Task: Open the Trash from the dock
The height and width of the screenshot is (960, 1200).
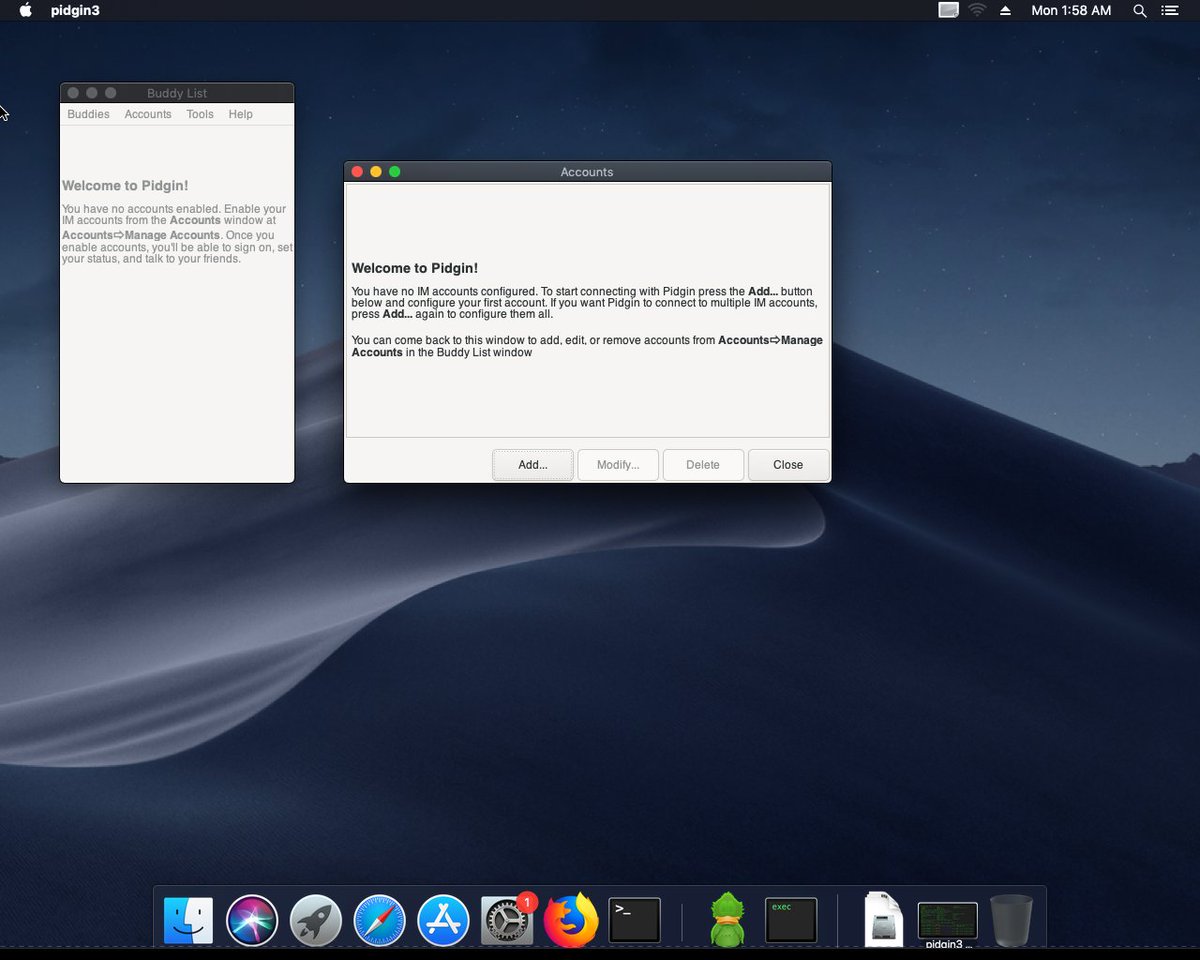Action: [1011, 920]
